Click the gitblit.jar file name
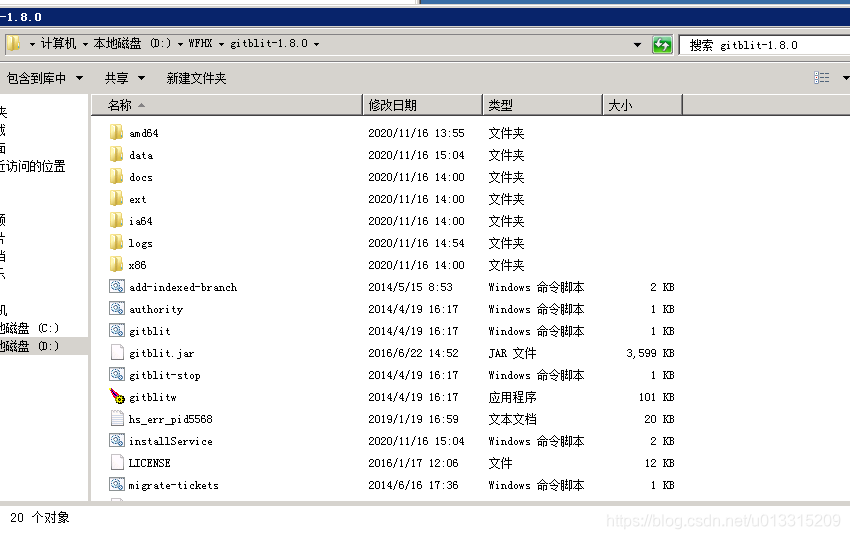 (x=162, y=353)
